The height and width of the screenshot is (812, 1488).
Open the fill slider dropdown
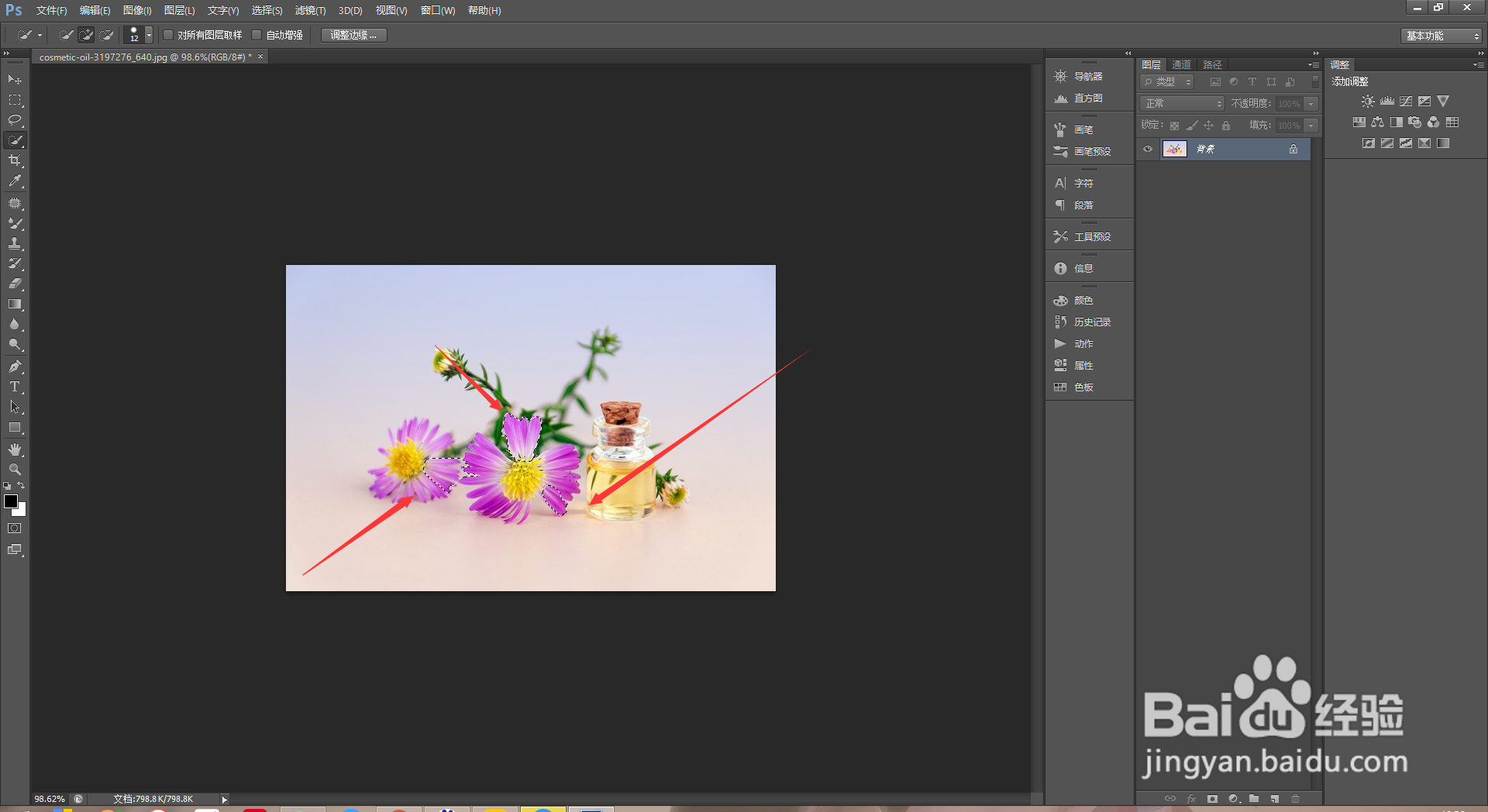tap(1311, 126)
